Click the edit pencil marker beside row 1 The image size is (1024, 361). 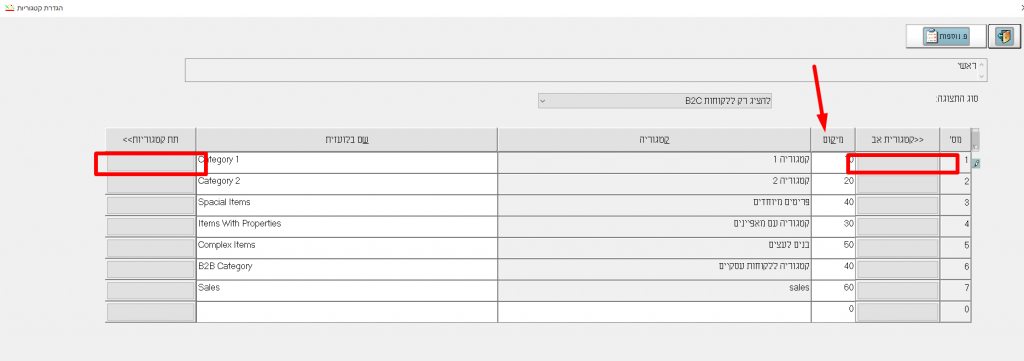coord(976,164)
